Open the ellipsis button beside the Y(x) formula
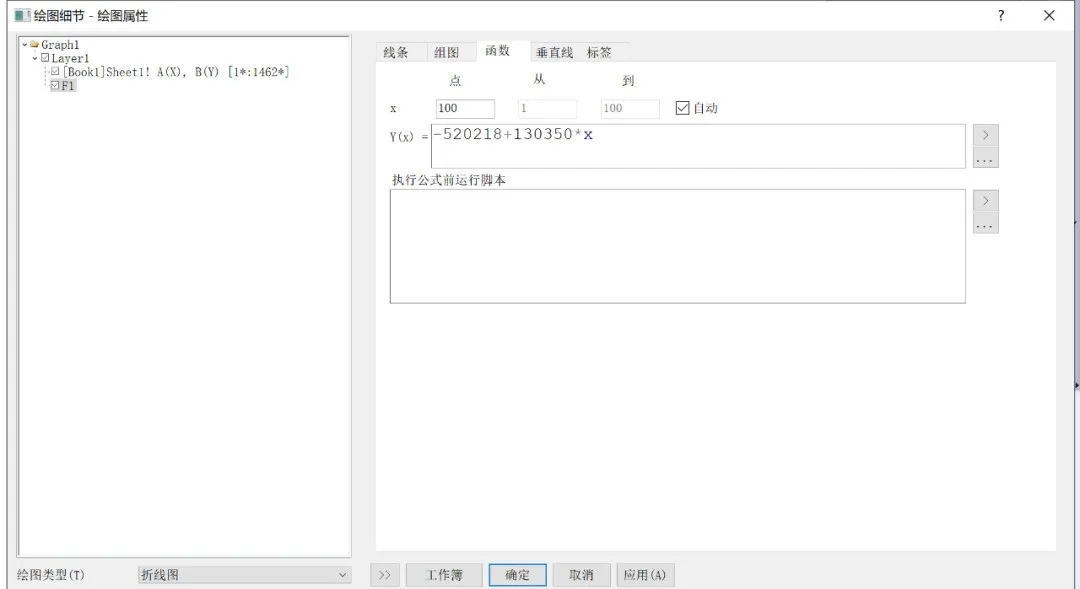1080x589 pixels. coord(985,158)
